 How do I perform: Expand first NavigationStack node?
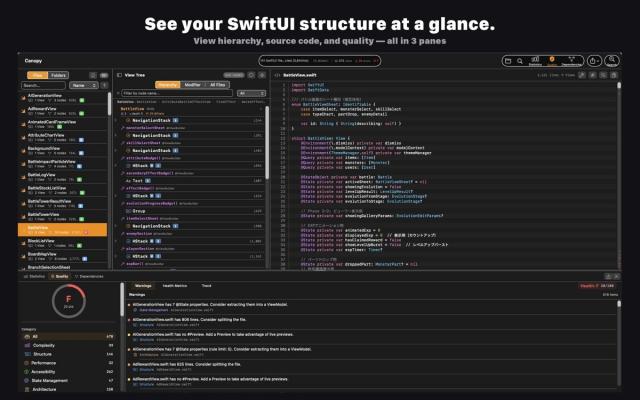[117, 121]
